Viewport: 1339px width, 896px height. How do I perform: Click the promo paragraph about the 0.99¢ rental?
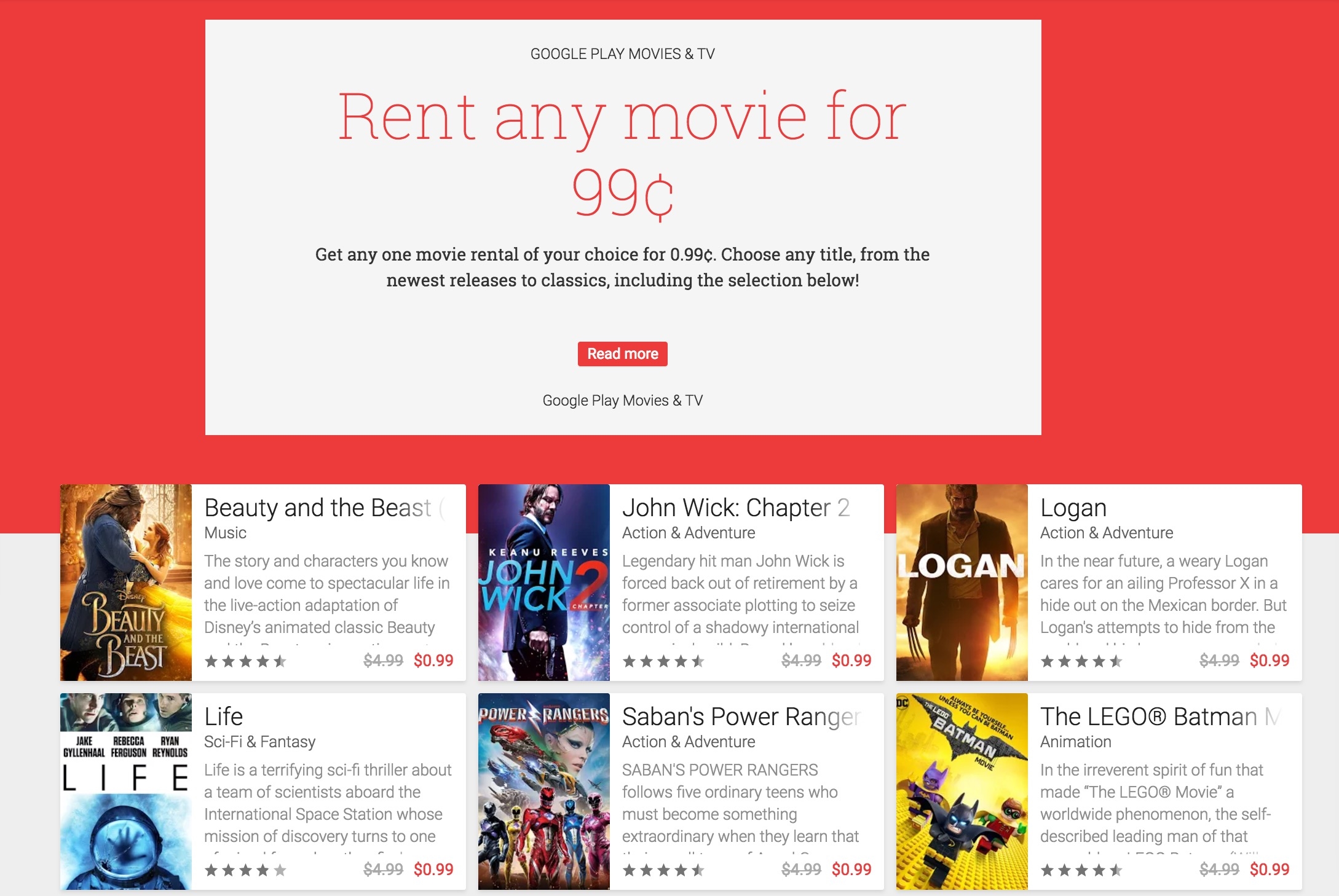click(x=622, y=267)
